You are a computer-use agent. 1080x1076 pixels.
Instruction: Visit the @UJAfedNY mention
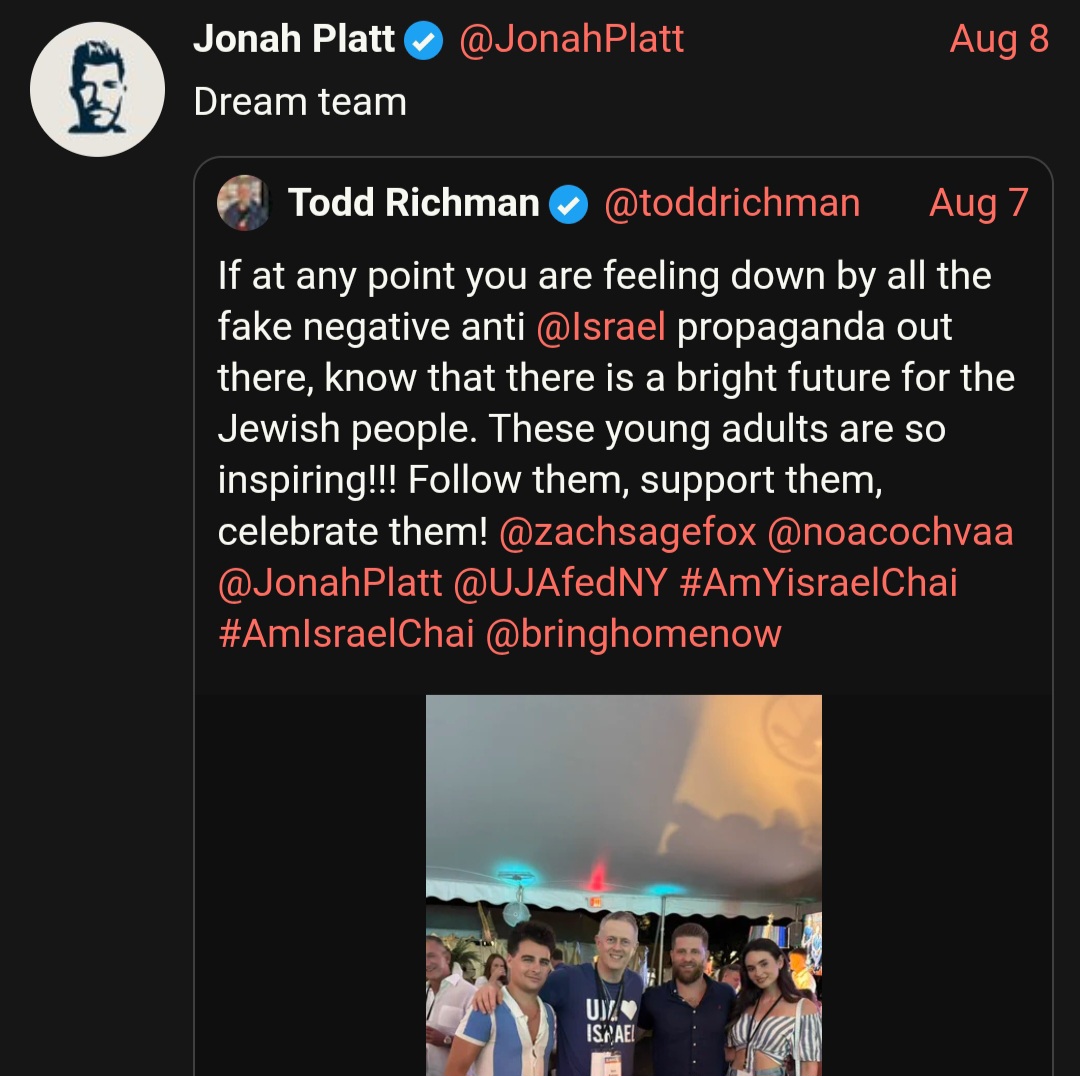[561, 583]
